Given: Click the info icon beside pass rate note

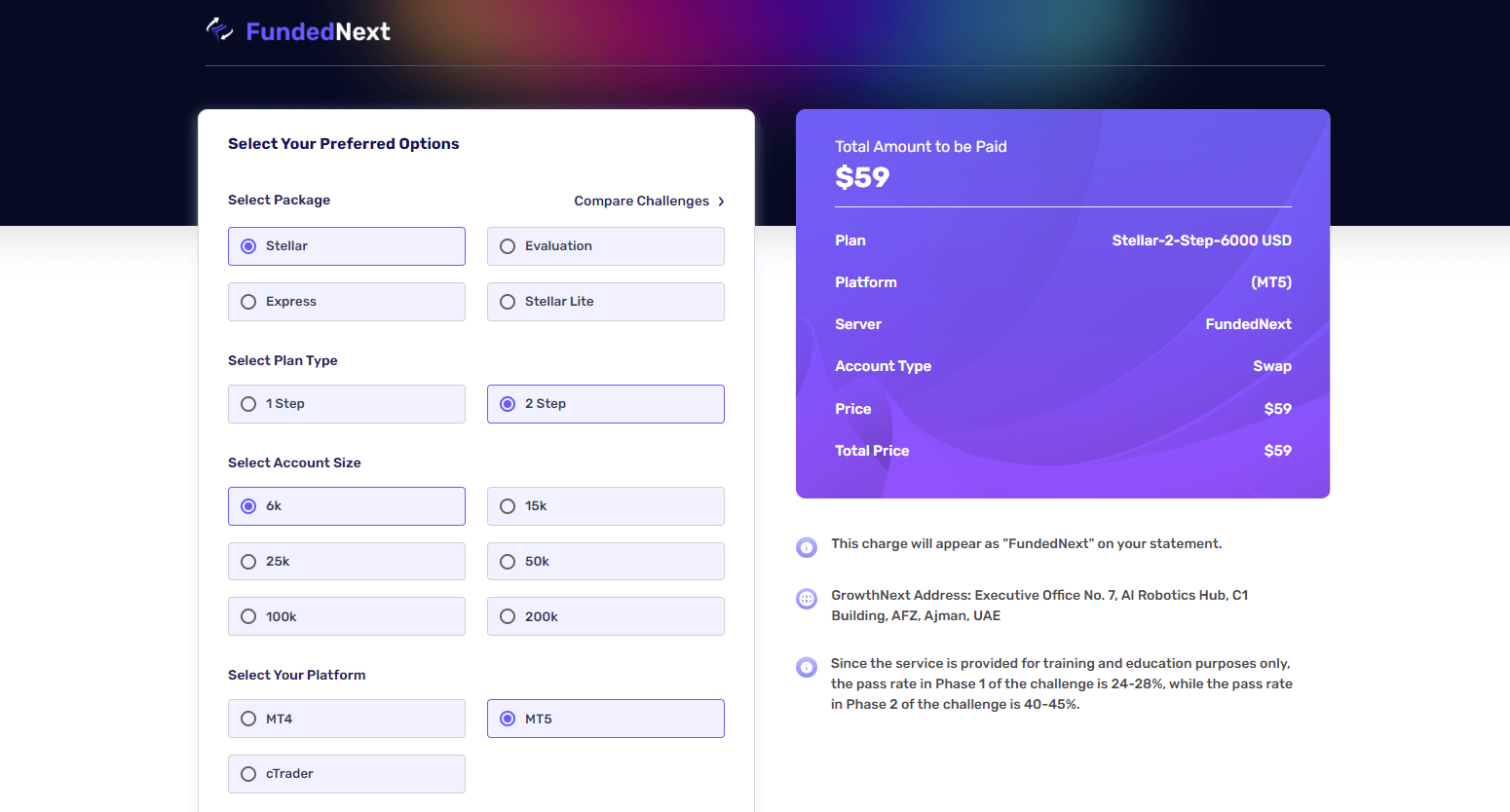Looking at the screenshot, I should coord(807,667).
